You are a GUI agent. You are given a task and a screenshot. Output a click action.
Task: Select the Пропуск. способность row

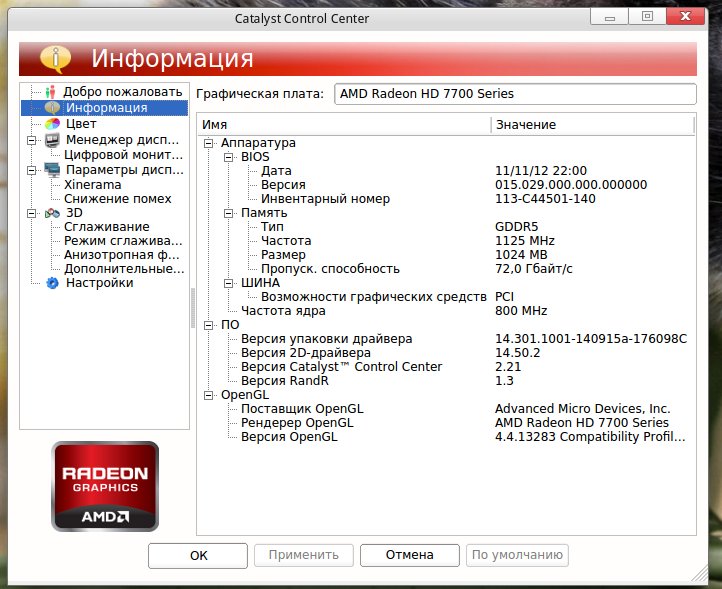[x=446, y=269]
